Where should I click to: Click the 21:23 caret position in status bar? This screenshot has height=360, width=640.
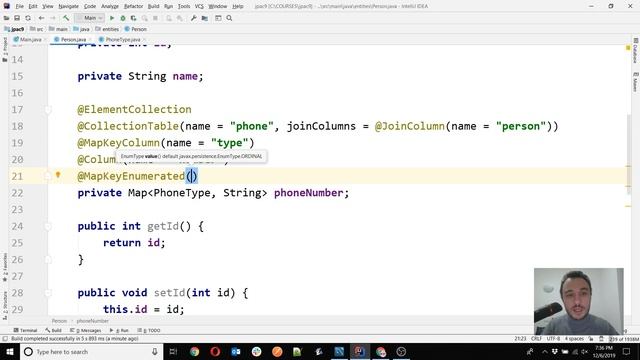(520, 339)
